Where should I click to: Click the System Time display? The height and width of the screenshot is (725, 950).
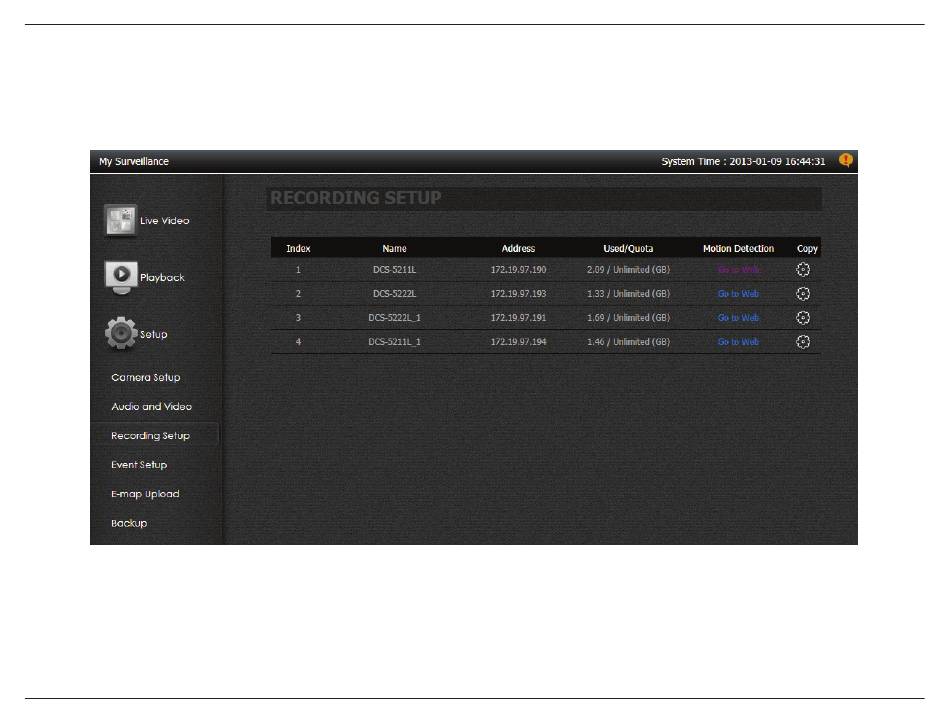pyautogui.click(x=743, y=161)
